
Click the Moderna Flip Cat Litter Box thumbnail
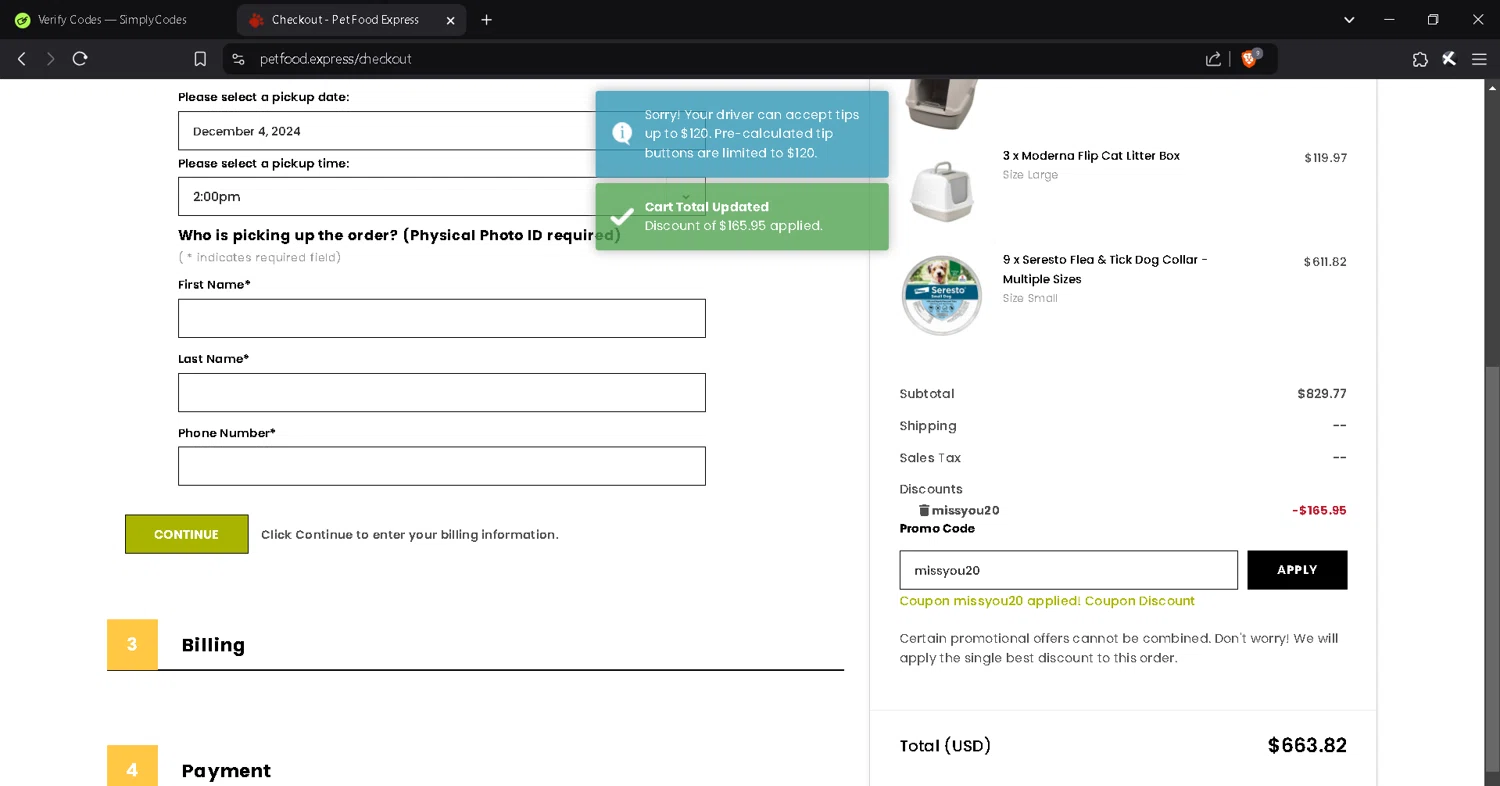tap(941, 192)
